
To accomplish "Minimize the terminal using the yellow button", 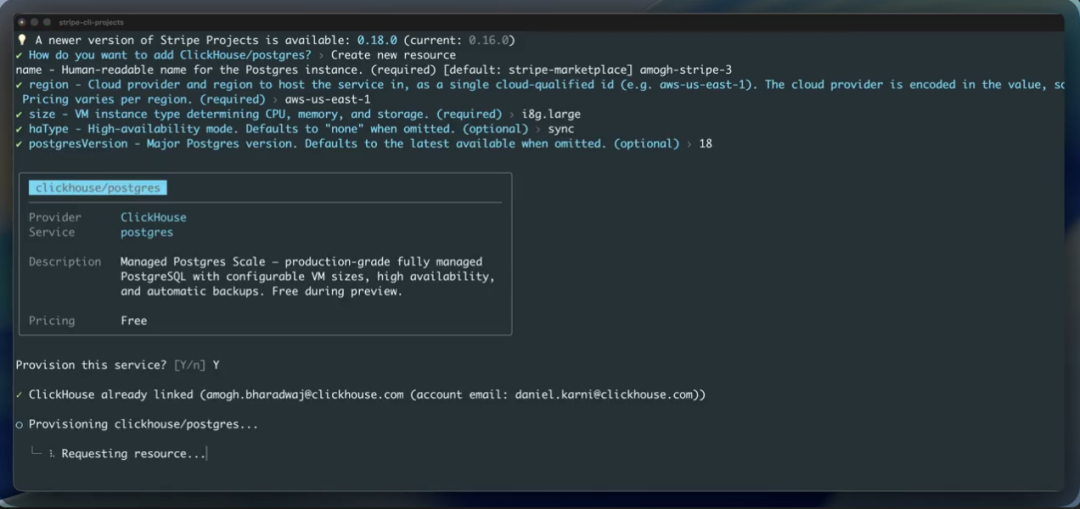I will (x=34, y=22).
